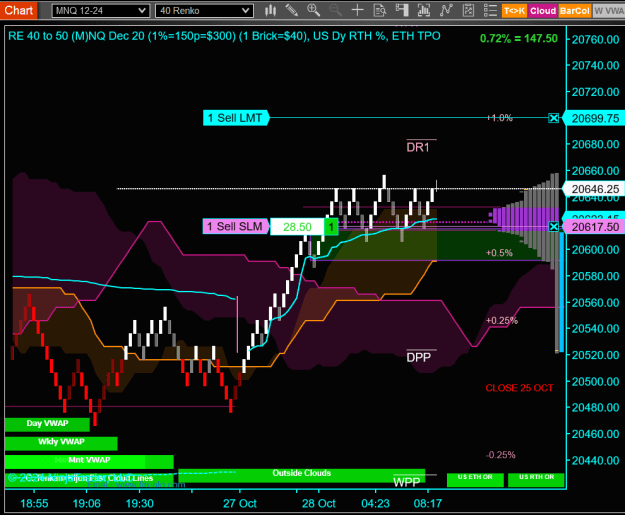Click the 20699.75 price axis marker
The image size is (625, 515).
[595, 118]
